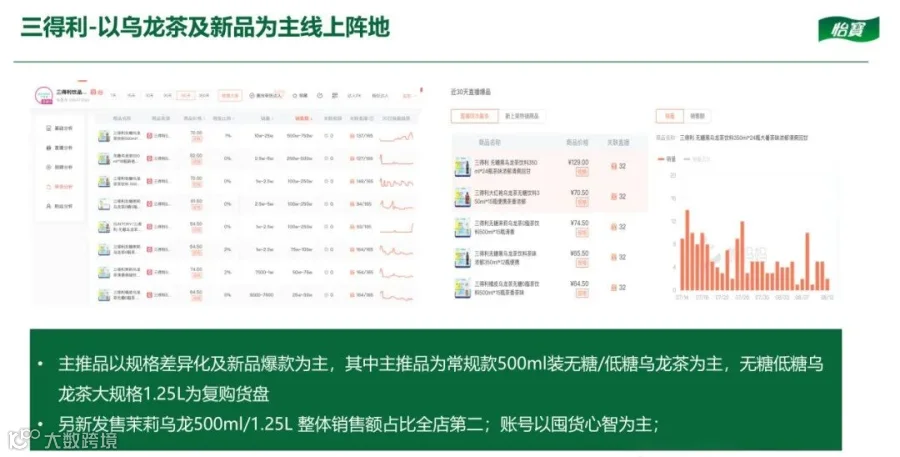The height and width of the screenshot is (457, 900).
Task: Click the product image in the 500w-750w sales row
Action: (x=104, y=136)
